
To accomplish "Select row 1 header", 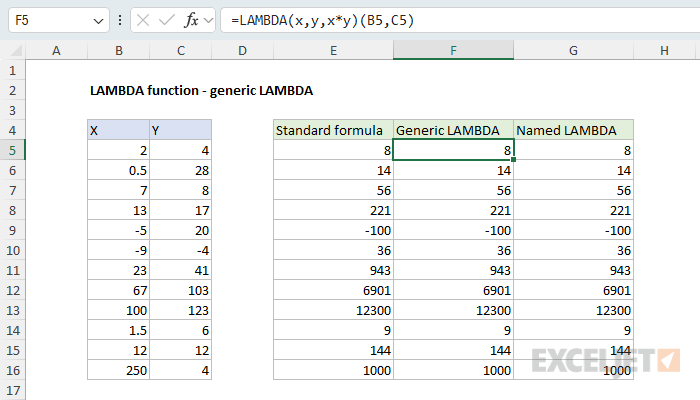I will [12, 71].
